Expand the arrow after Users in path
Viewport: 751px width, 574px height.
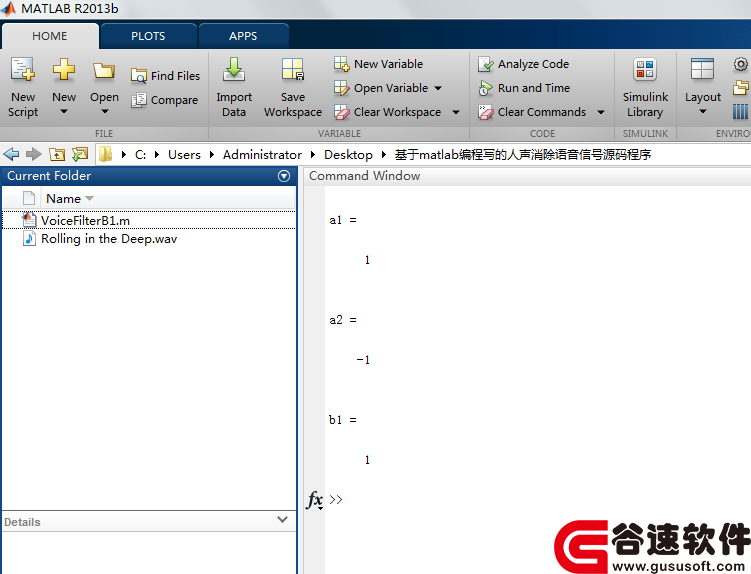point(212,154)
